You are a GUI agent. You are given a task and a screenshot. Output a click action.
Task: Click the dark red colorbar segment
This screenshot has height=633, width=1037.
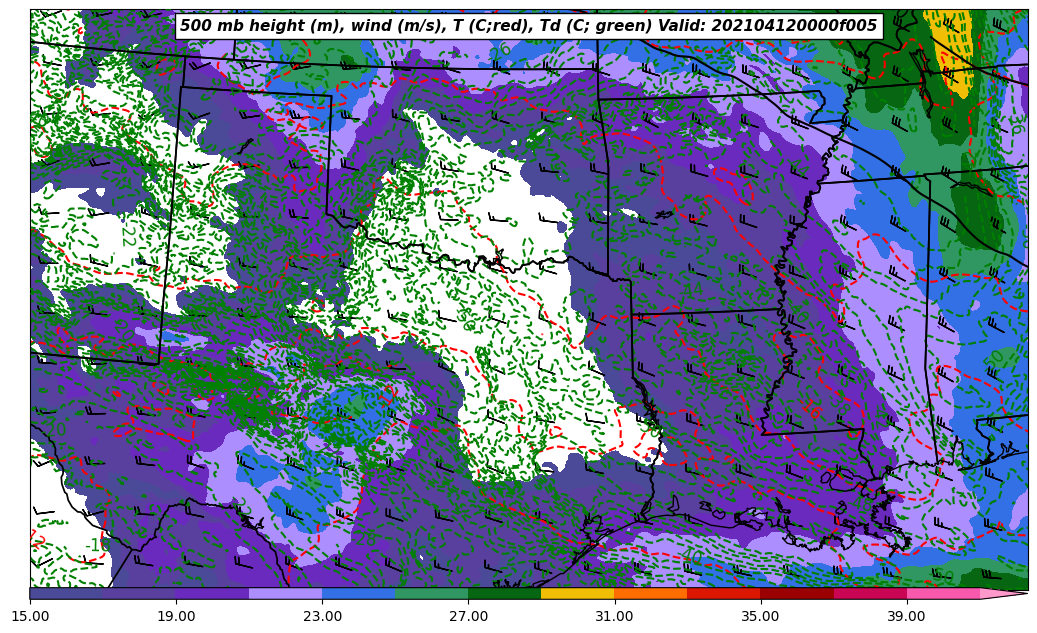coord(796,593)
